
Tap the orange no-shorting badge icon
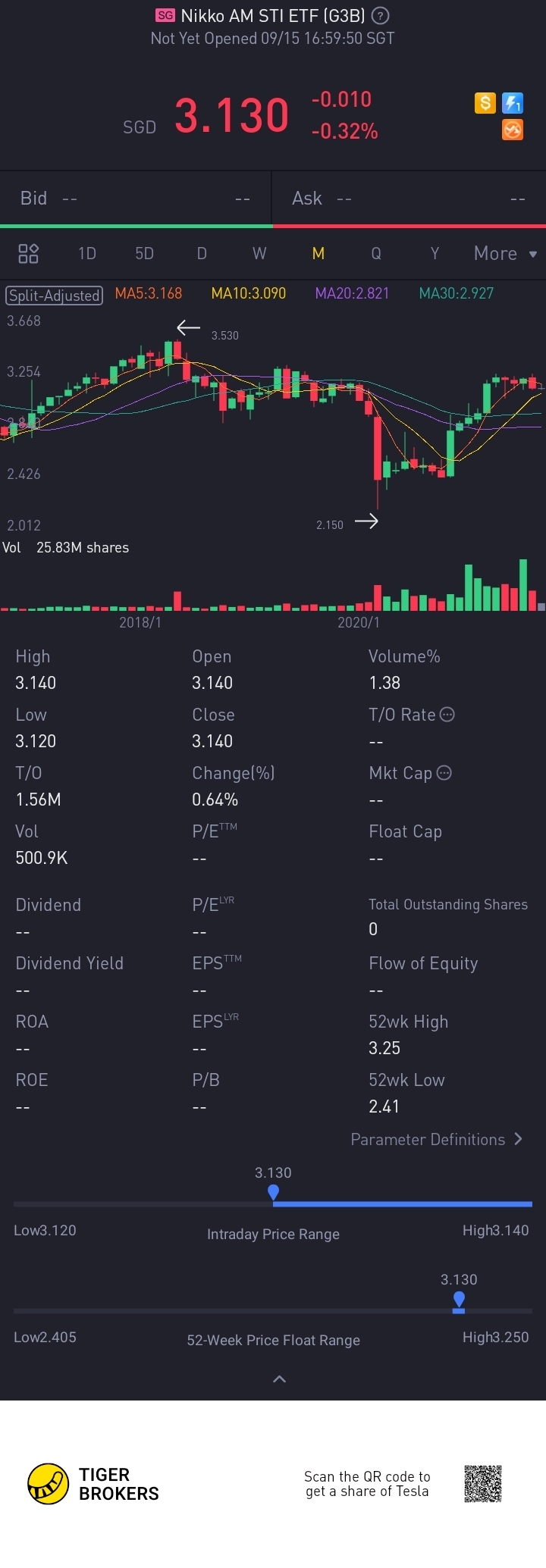(x=513, y=130)
